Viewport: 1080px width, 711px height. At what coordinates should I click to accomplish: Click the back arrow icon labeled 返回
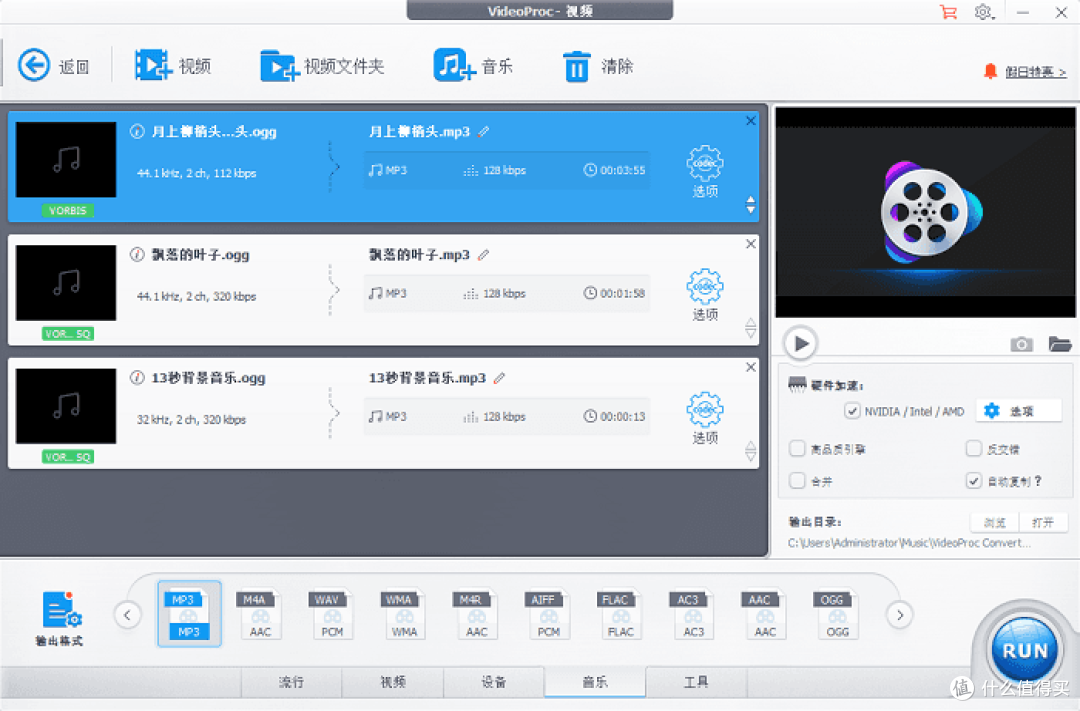[x=34, y=65]
